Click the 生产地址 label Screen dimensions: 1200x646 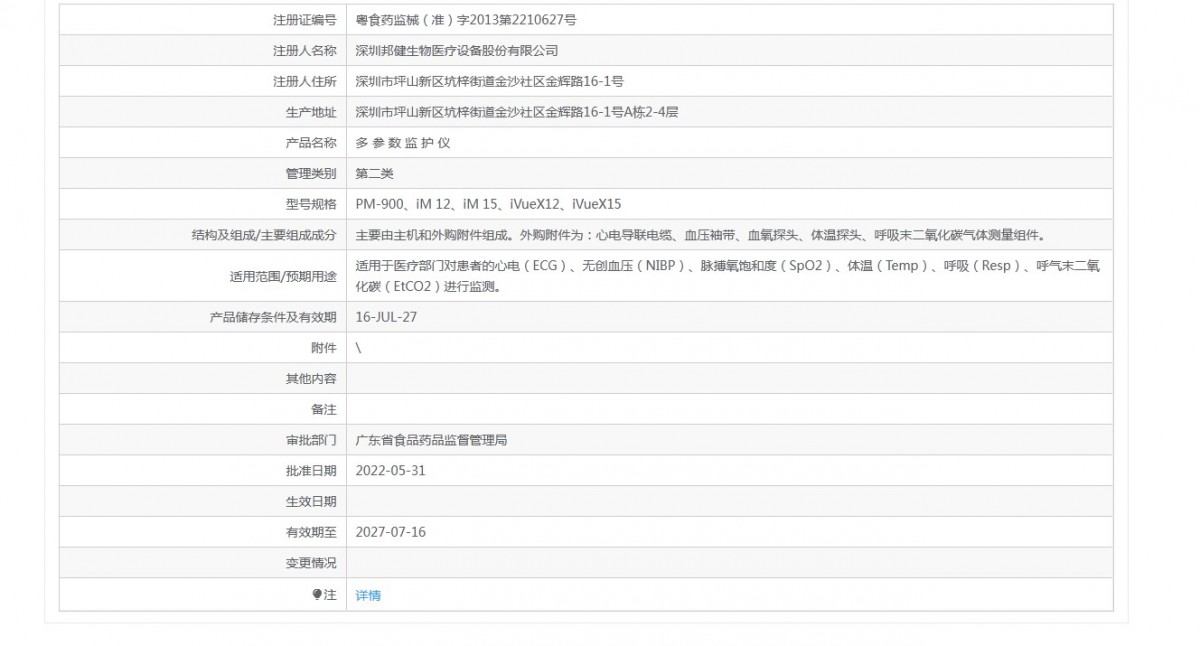pos(311,112)
